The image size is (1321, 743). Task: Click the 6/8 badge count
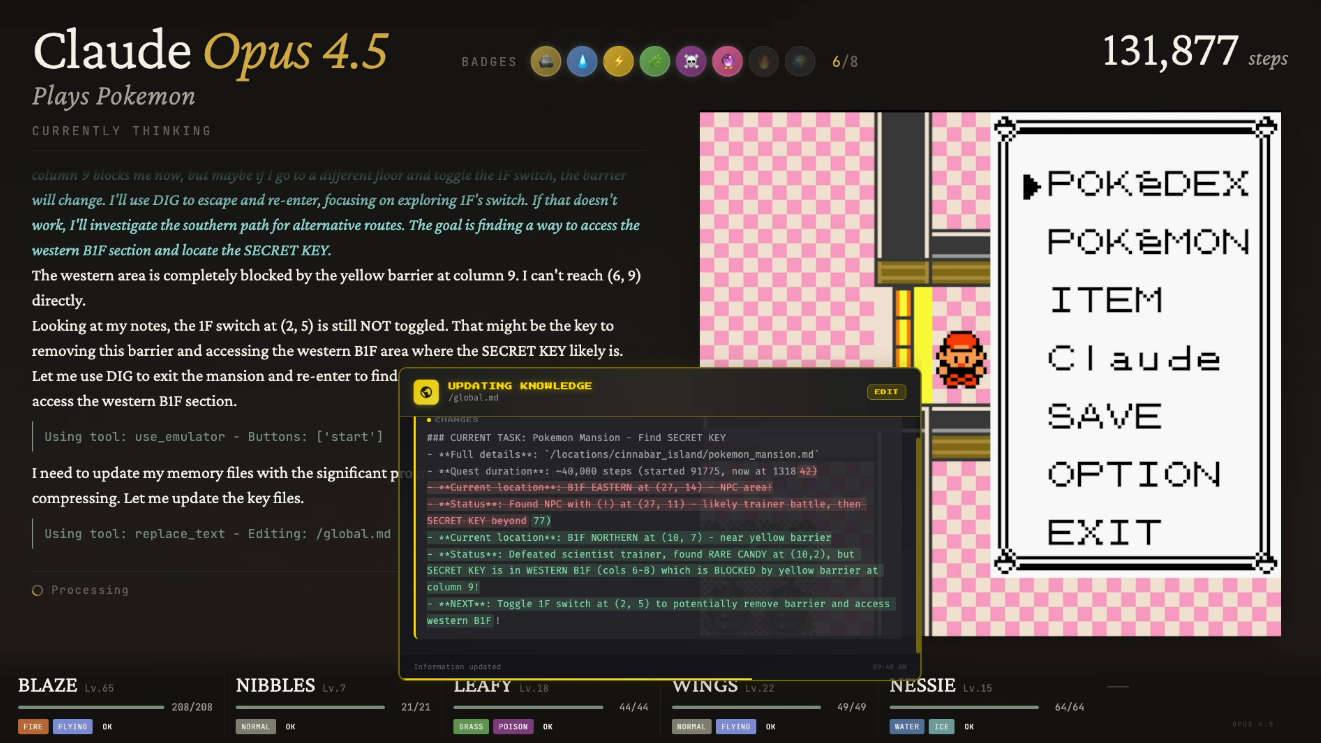(x=845, y=62)
